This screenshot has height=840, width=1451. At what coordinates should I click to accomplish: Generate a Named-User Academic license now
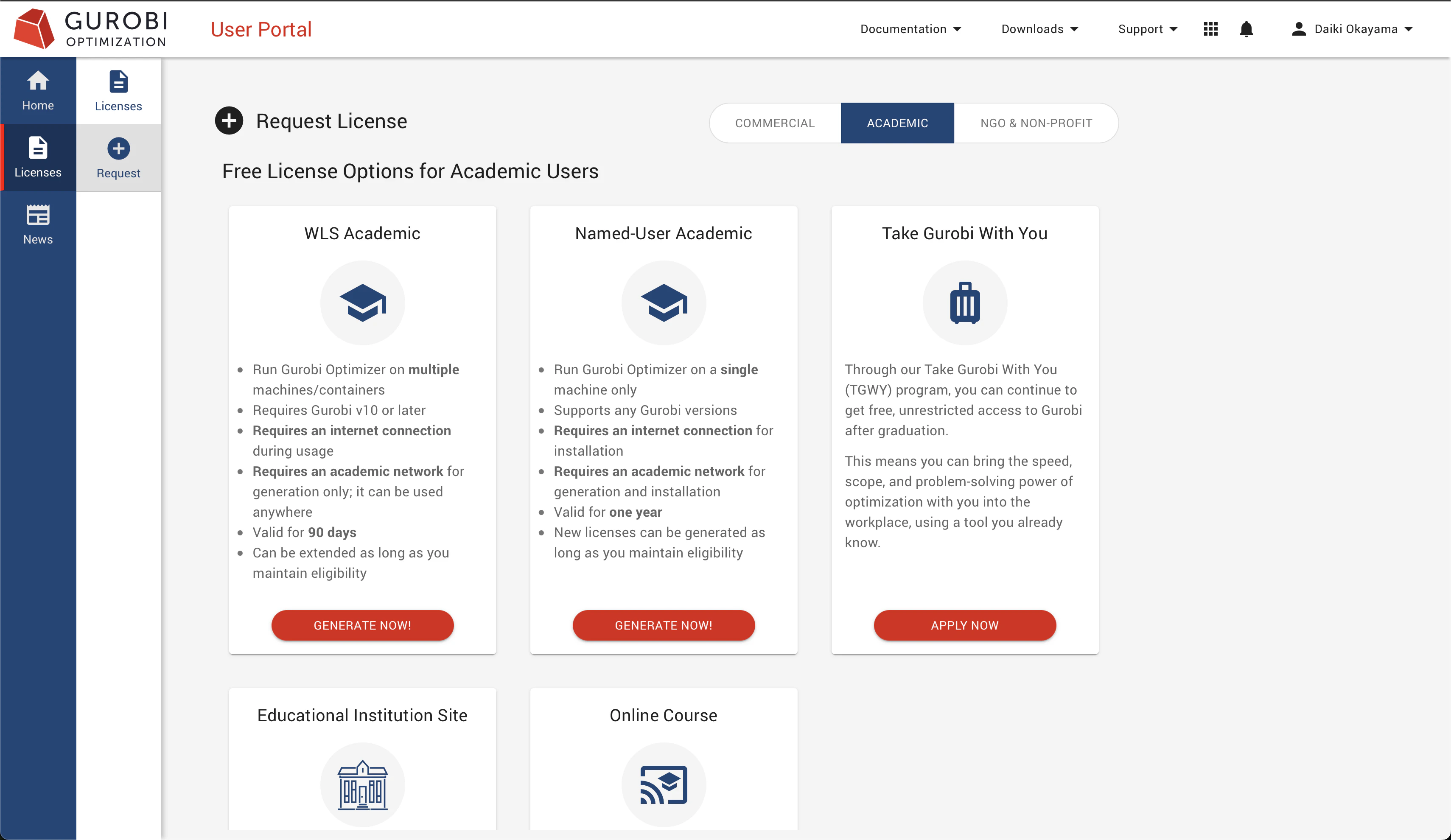pos(664,625)
